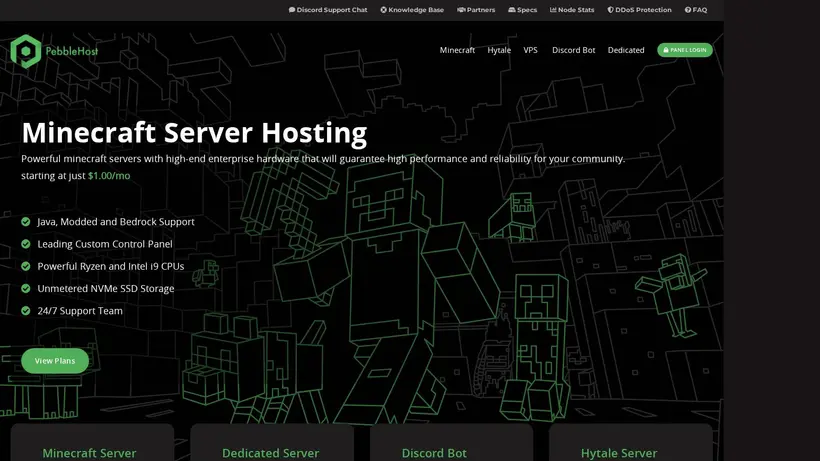Click the $1.00/mo price text

pyautogui.click(x=109, y=176)
